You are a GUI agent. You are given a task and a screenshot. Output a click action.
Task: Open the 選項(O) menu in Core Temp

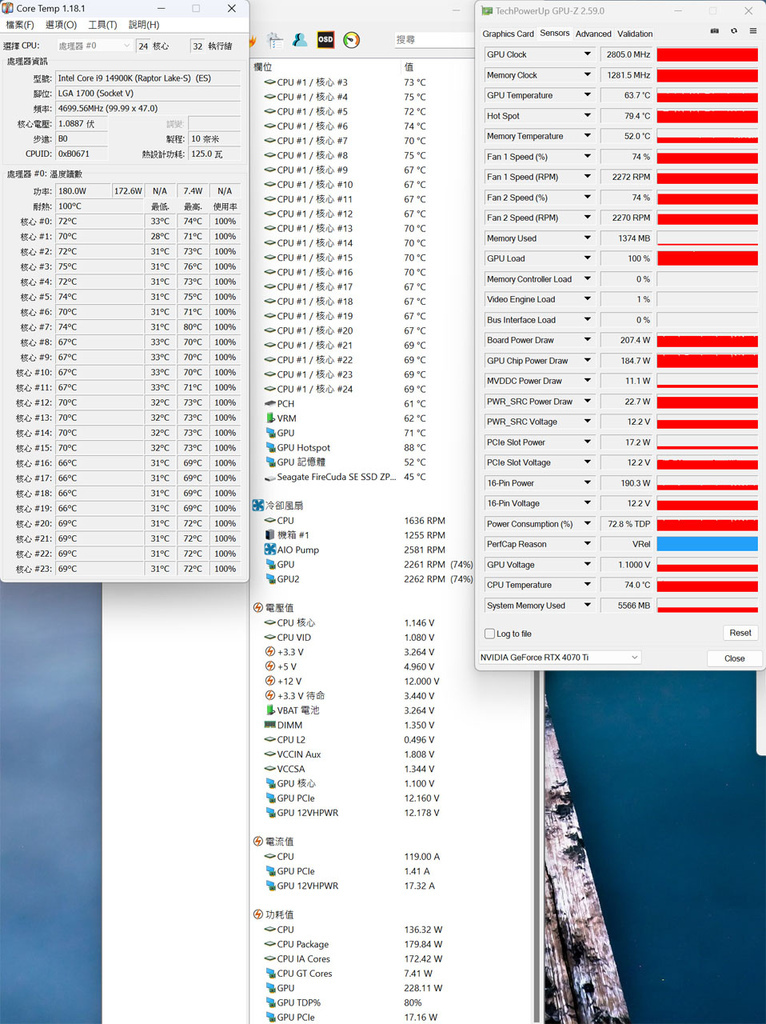[x=61, y=25]
